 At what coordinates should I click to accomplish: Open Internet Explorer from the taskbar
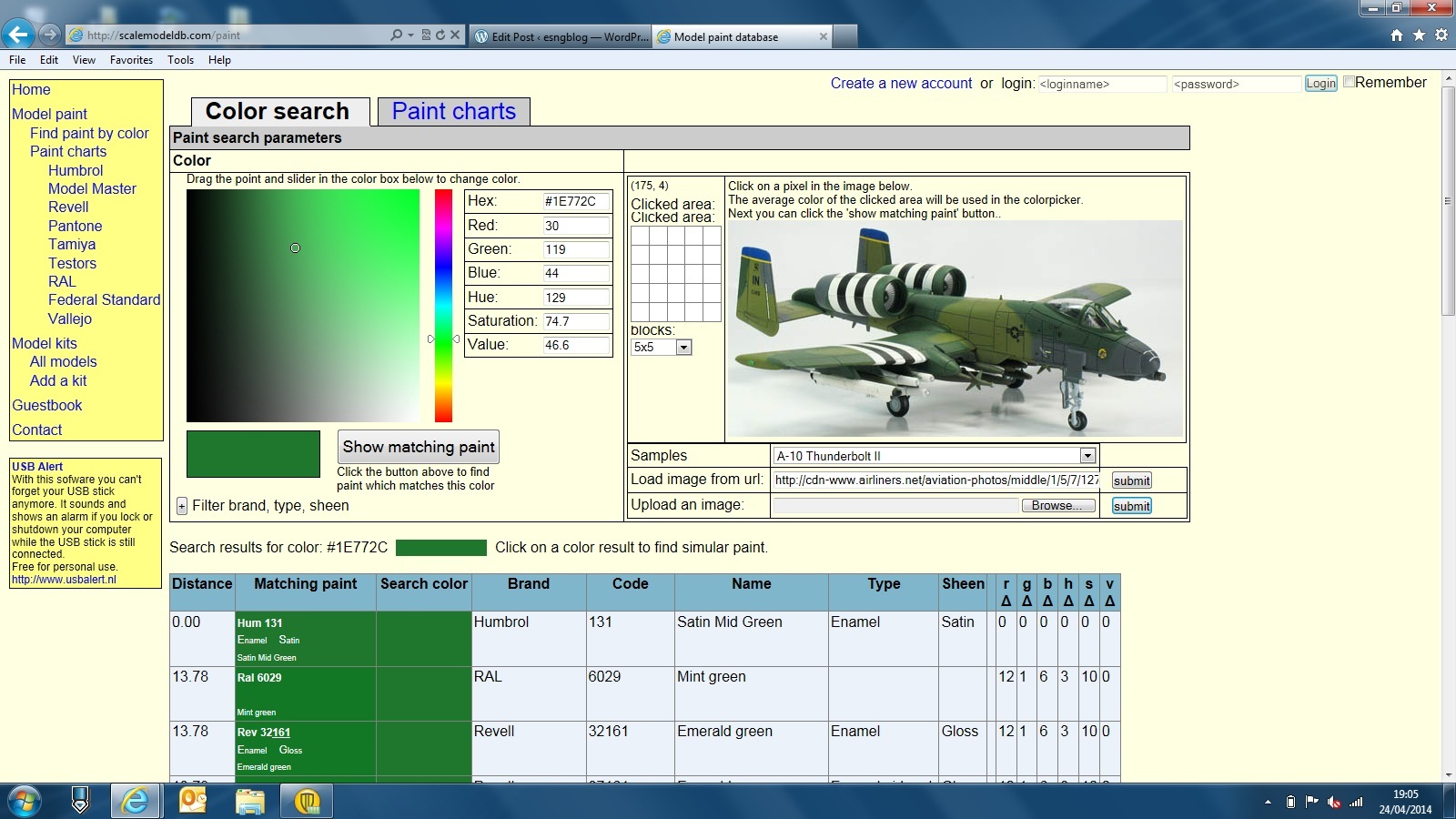point(136,801)
